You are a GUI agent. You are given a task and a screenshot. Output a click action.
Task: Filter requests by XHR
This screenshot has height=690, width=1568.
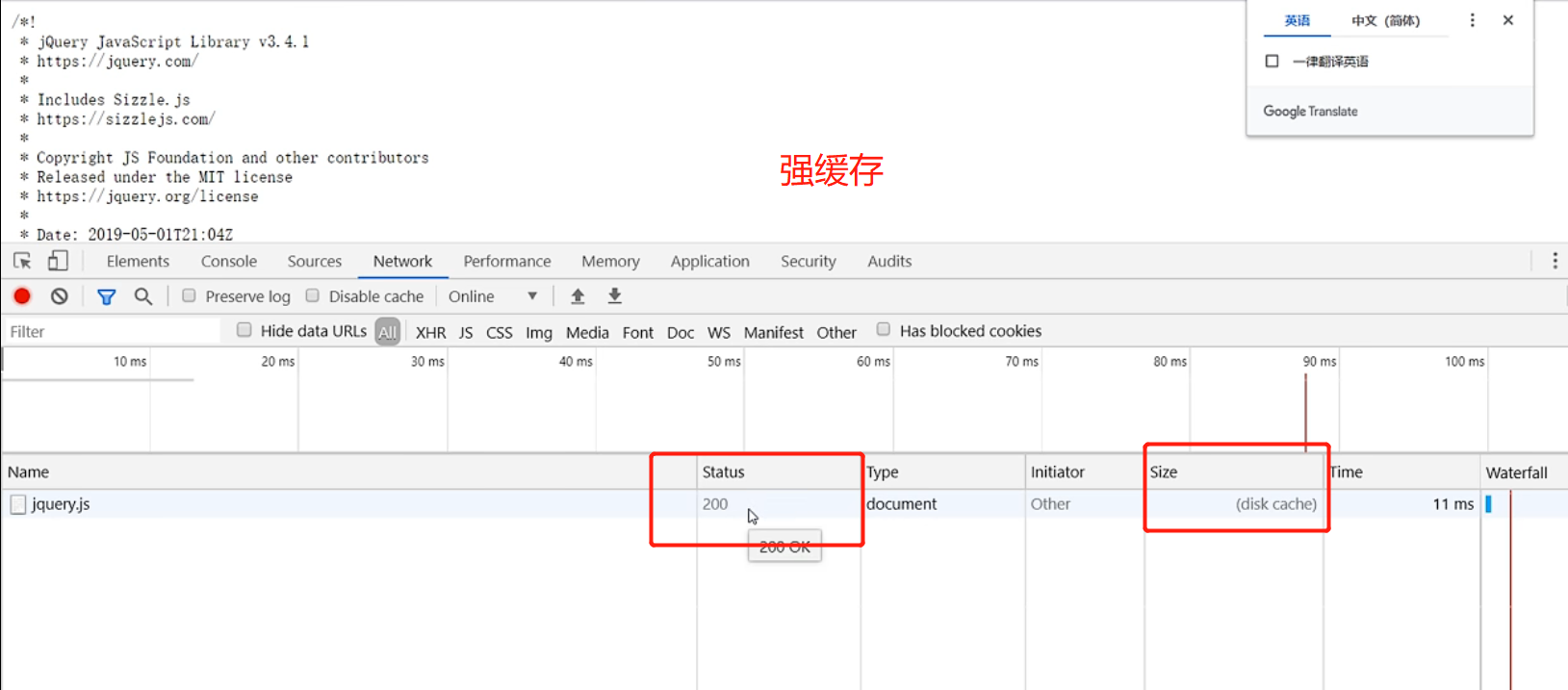click(430, 332)
